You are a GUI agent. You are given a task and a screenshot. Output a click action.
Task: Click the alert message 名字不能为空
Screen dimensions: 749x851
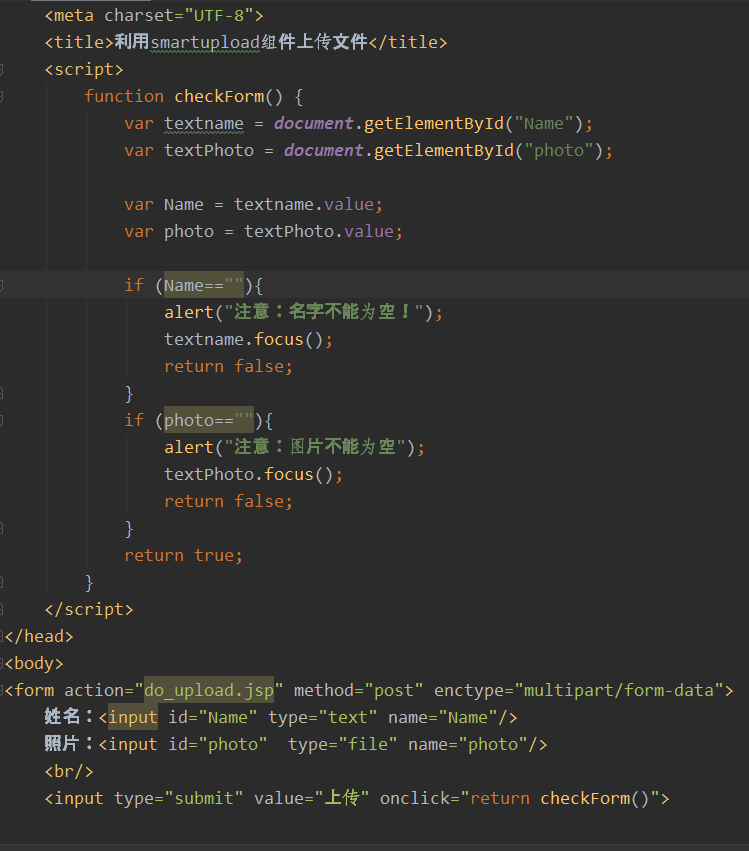pos(341,312)
